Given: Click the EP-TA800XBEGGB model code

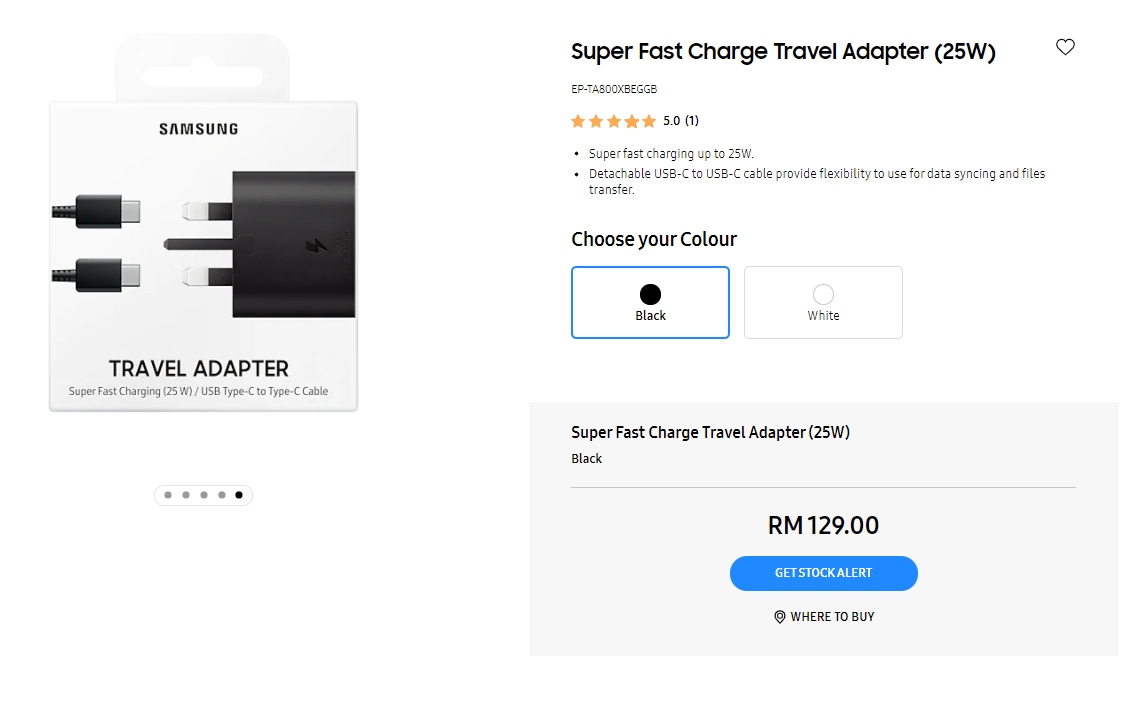Looking at the screenshot, I should coord(614,89).
